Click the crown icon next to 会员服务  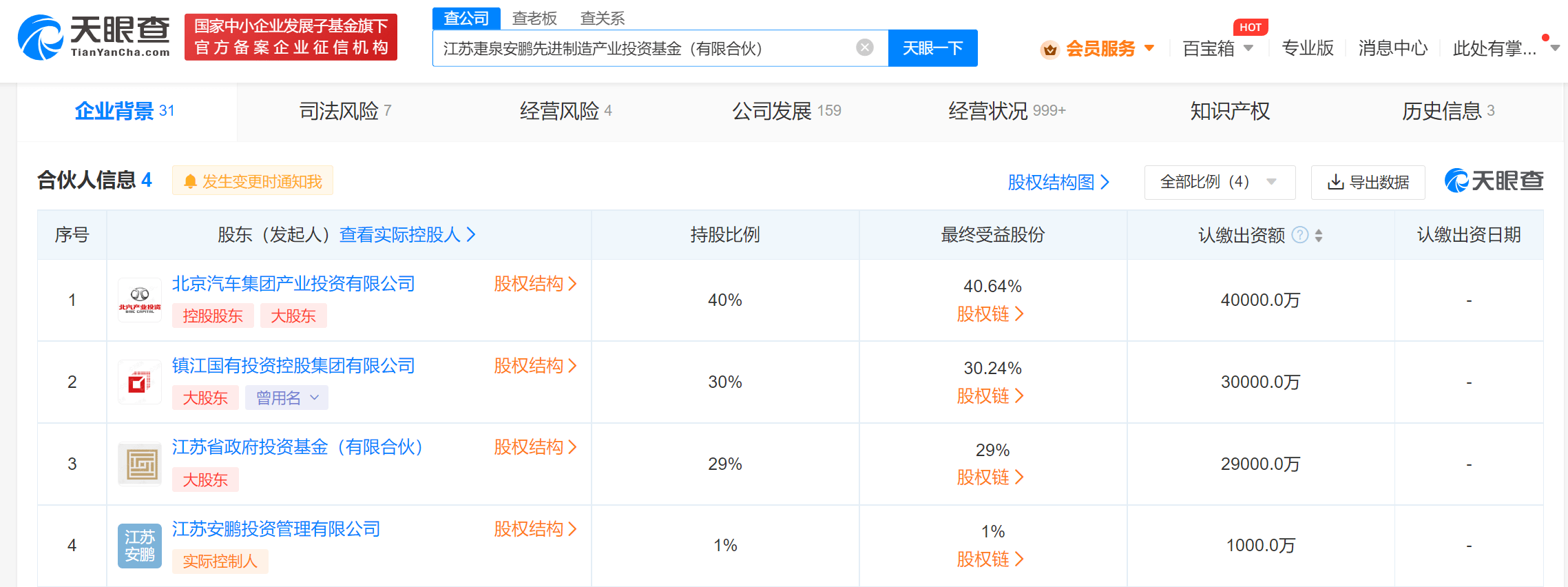1049,49
